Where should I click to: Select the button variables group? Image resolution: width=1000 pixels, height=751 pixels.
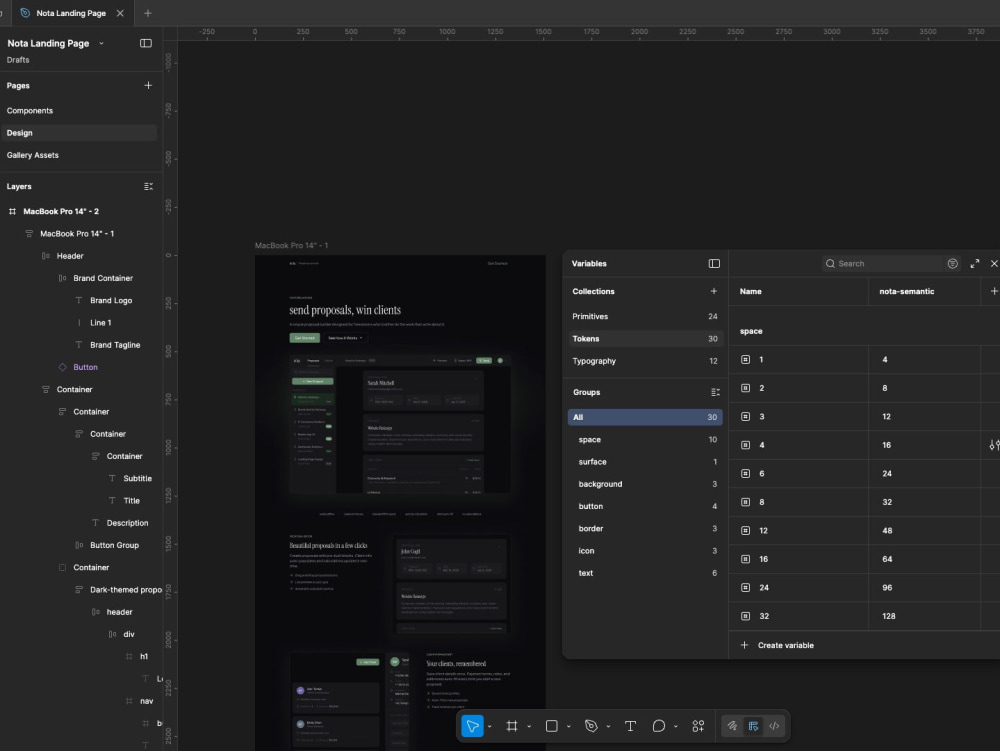(645, 506)
